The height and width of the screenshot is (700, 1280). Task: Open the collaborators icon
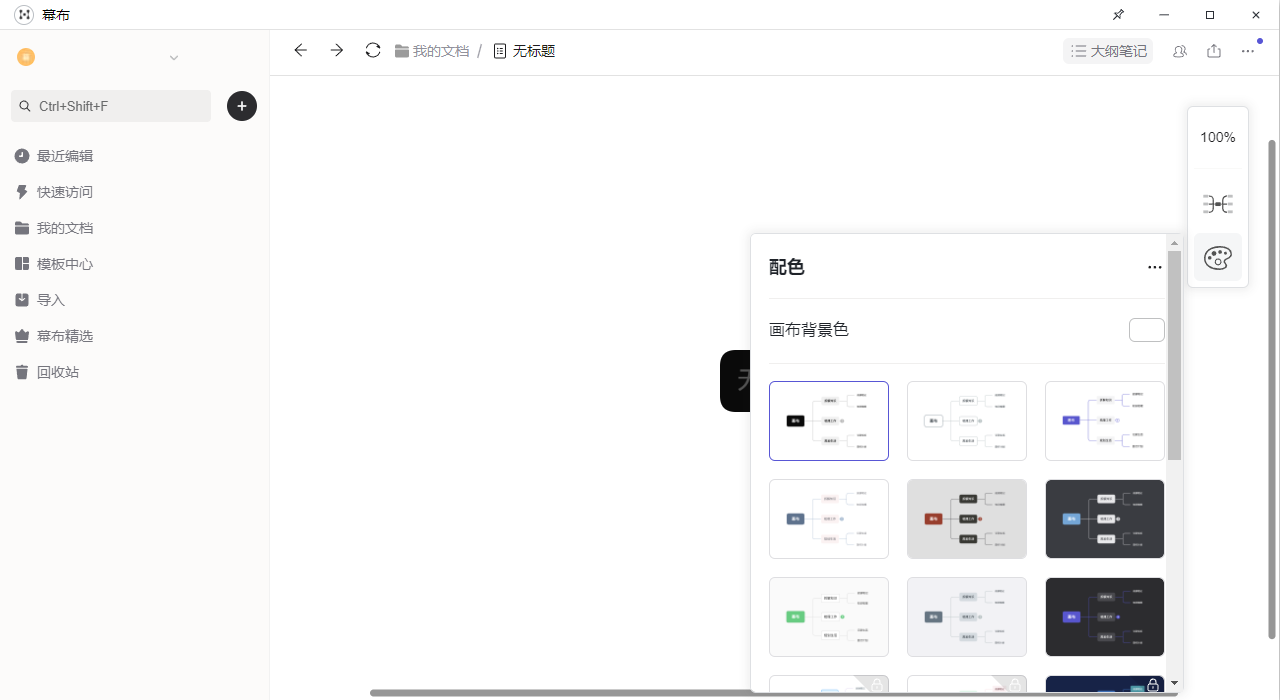1180,51
